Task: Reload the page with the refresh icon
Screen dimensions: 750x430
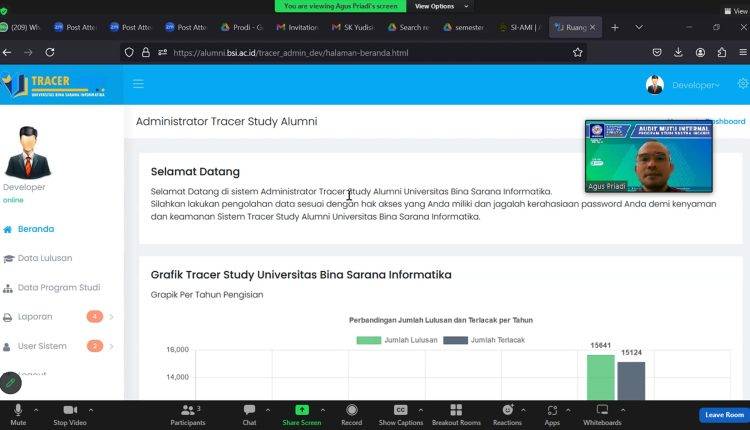Action: [50, 53]
